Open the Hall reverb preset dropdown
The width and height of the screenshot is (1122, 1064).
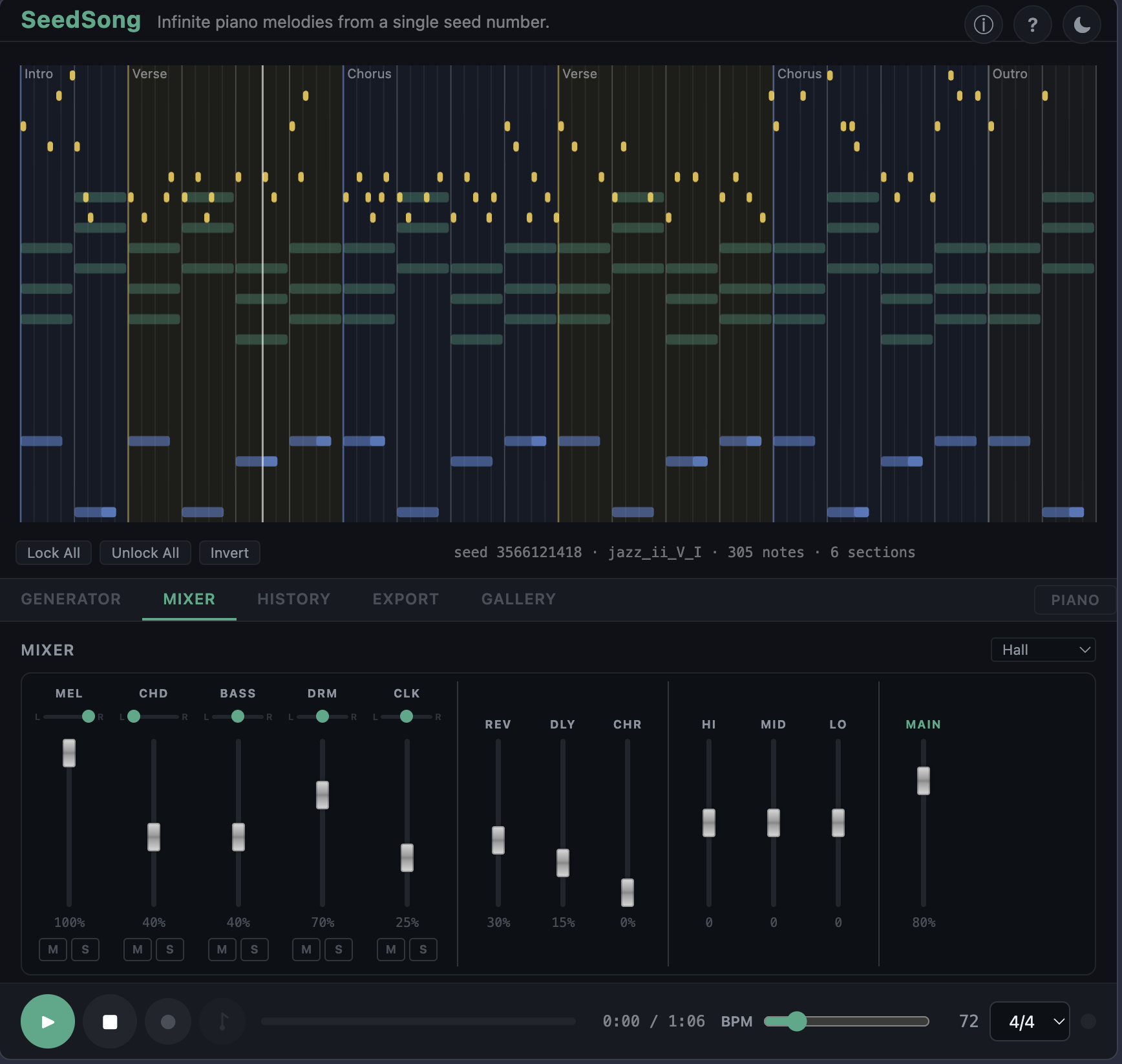(x=1043, y=650)
